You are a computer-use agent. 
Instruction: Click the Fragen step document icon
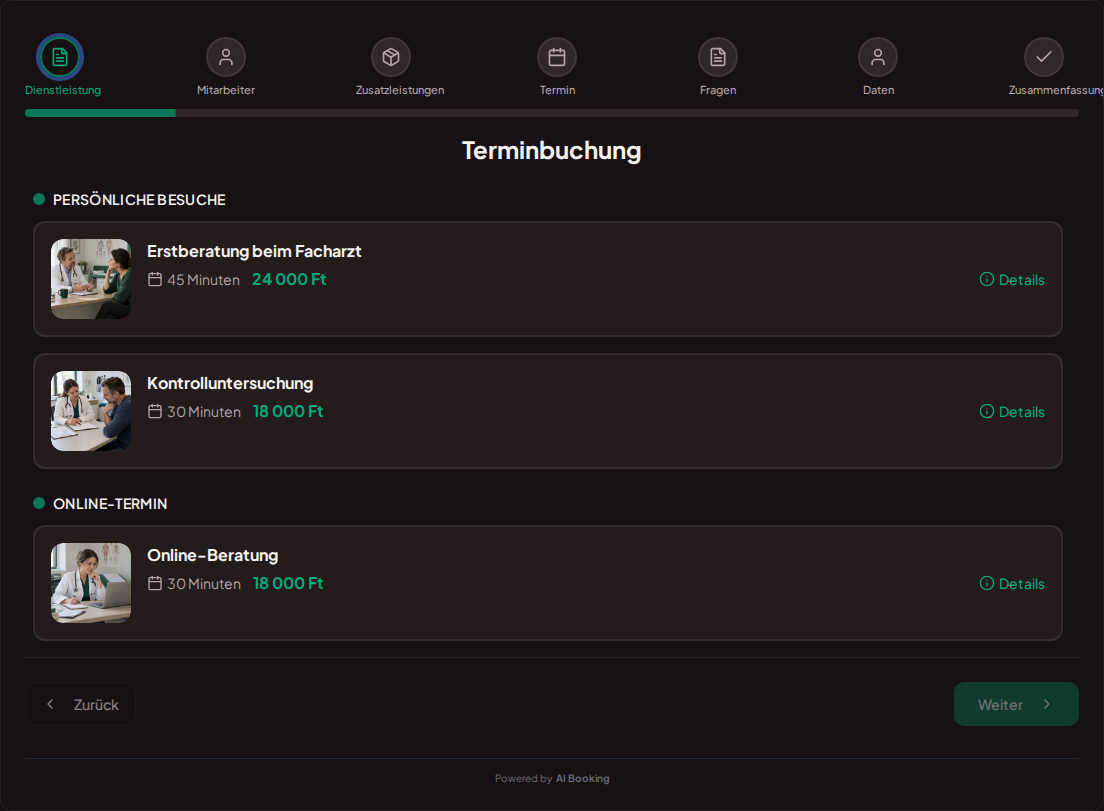click(717, 57)
